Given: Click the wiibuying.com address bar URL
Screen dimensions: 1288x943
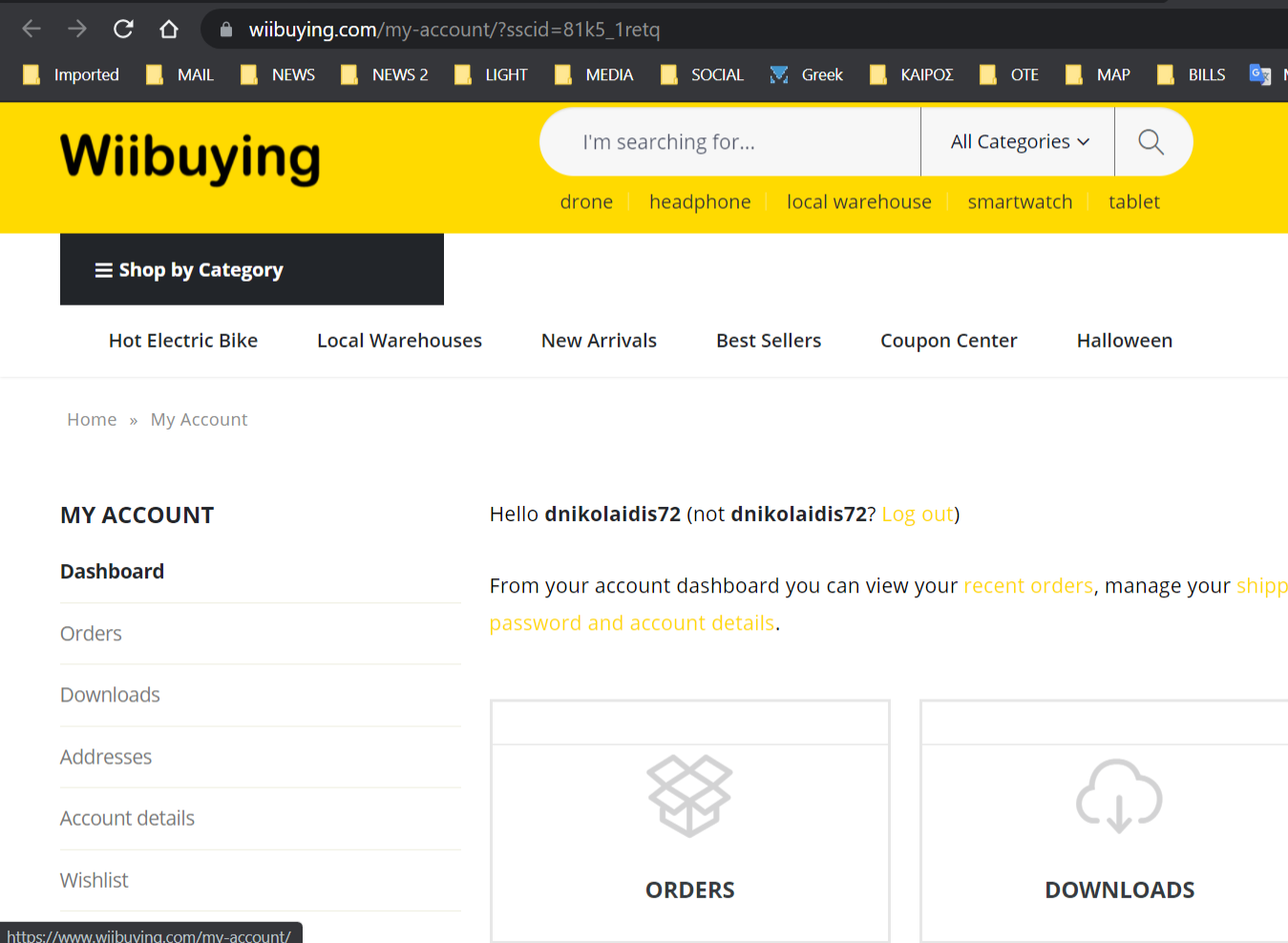Looking at the screenshot, I should [454, 30].
